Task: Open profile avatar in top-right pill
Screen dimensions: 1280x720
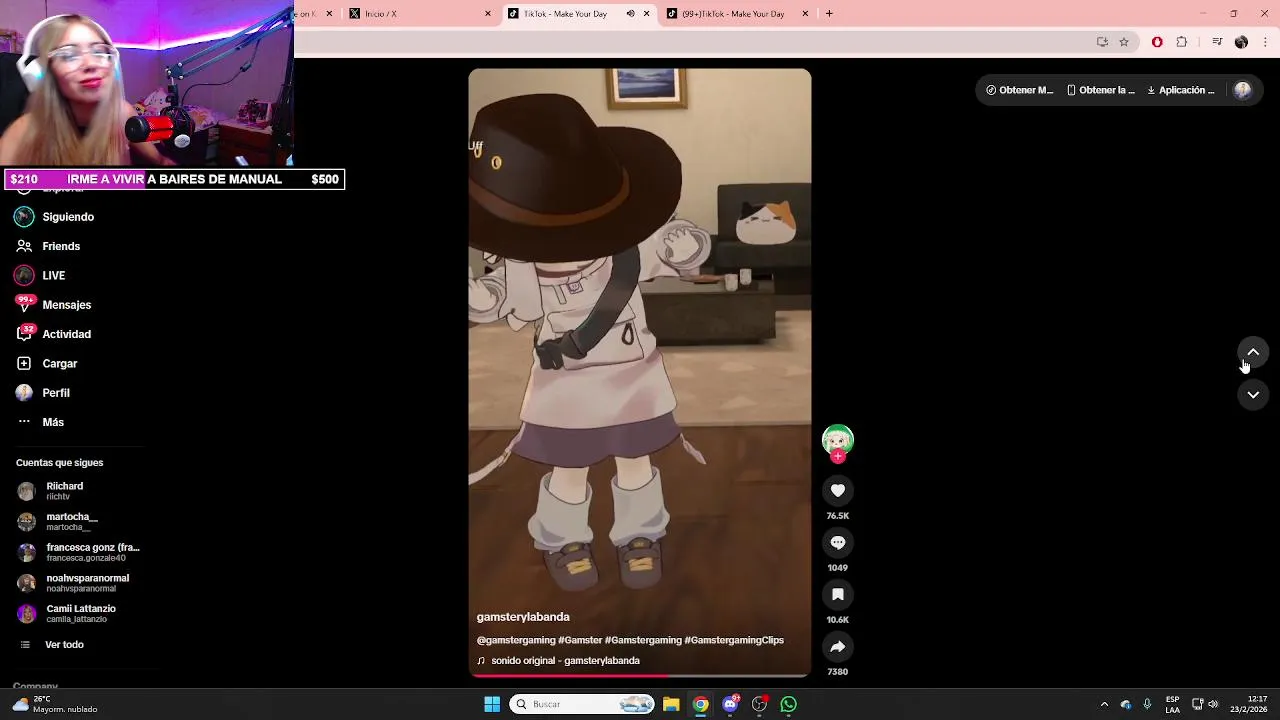Action: pyautogui.click(x=1243, y=90)
